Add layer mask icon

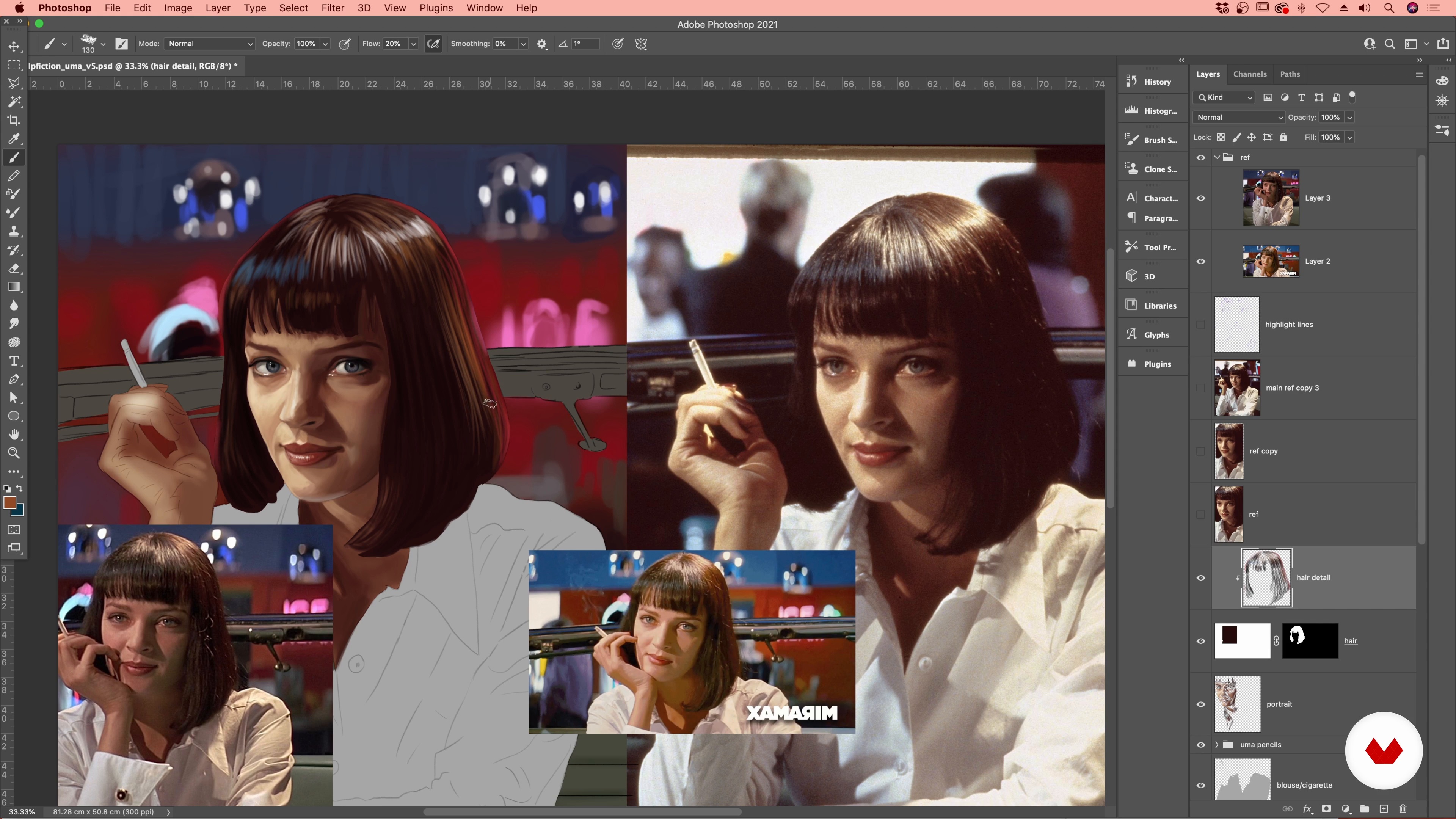tap(1326, 809)
